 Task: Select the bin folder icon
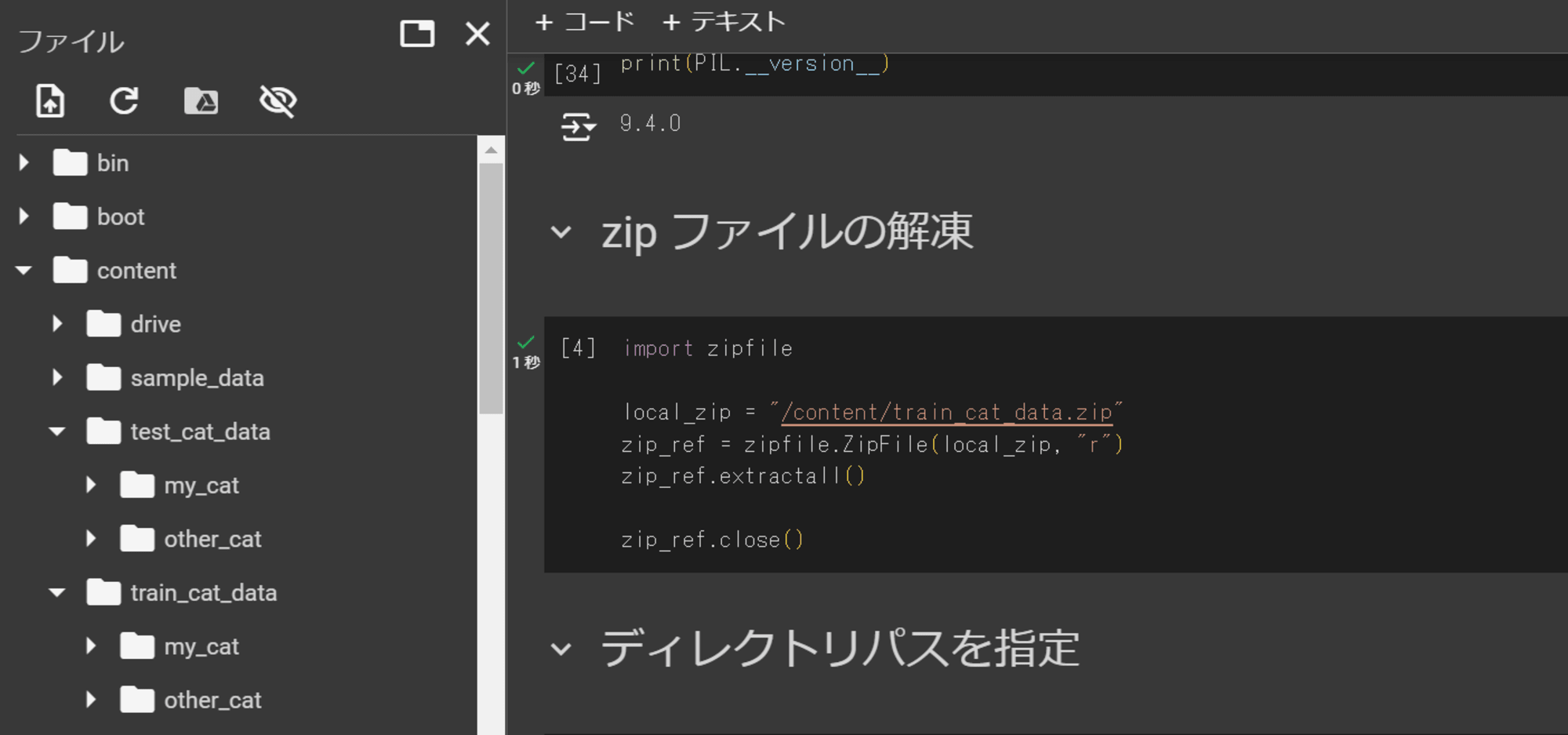[x=70, y=162]
